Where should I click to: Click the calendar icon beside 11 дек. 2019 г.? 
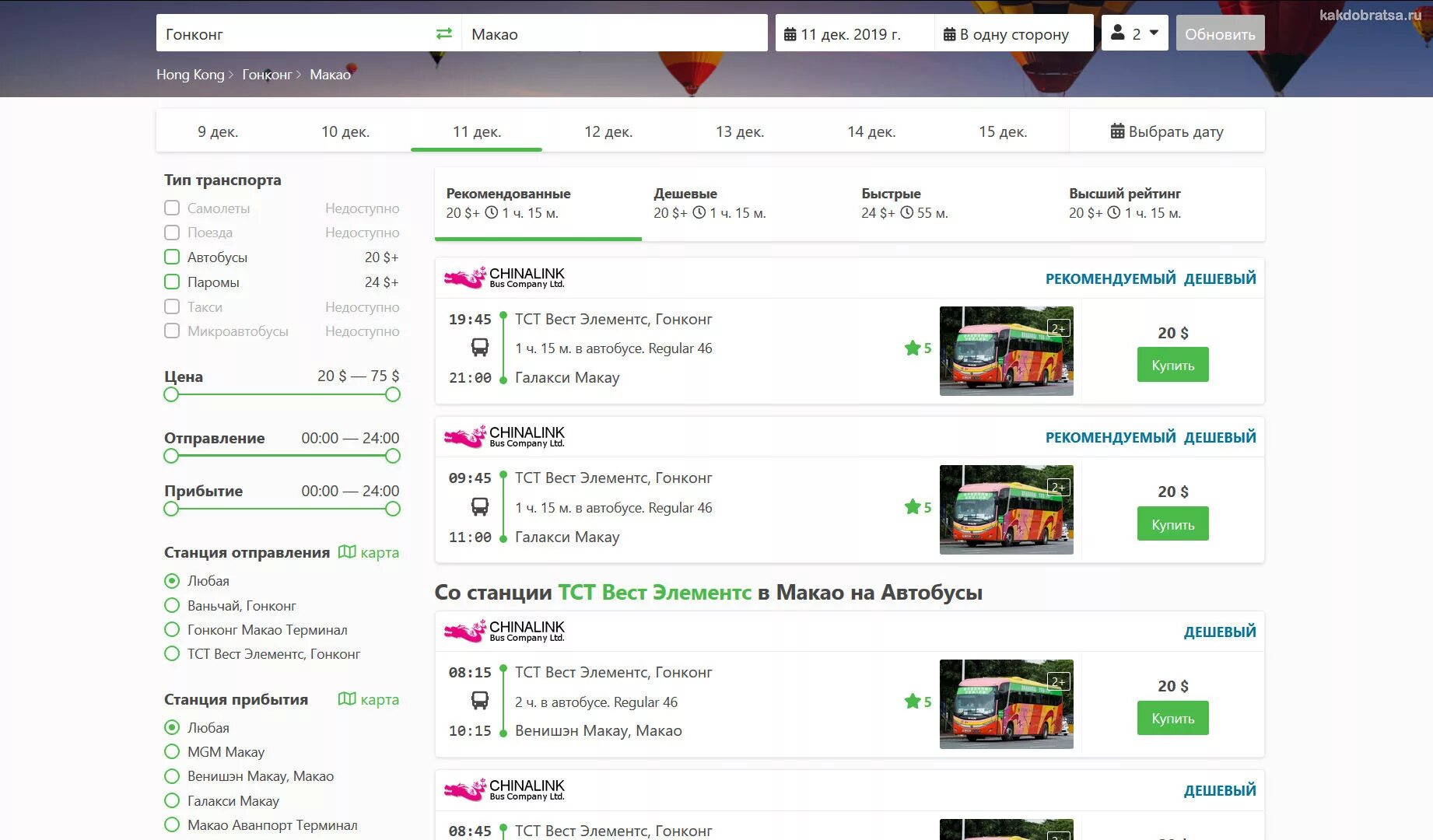pyautogui.click(x=790, y=34)
